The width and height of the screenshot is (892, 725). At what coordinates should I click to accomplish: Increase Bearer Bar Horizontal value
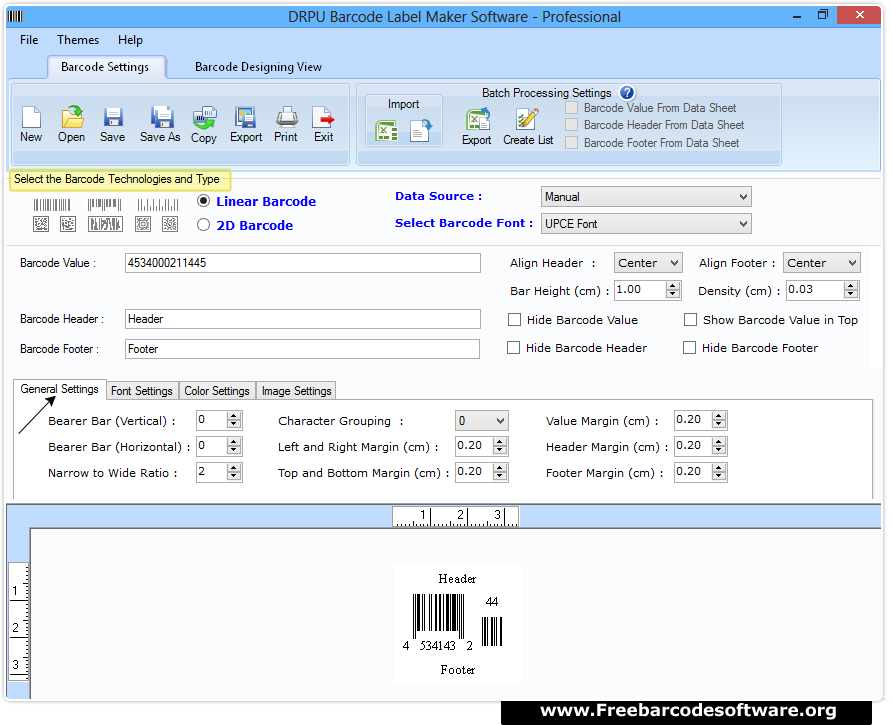click(x=234, y=442)
